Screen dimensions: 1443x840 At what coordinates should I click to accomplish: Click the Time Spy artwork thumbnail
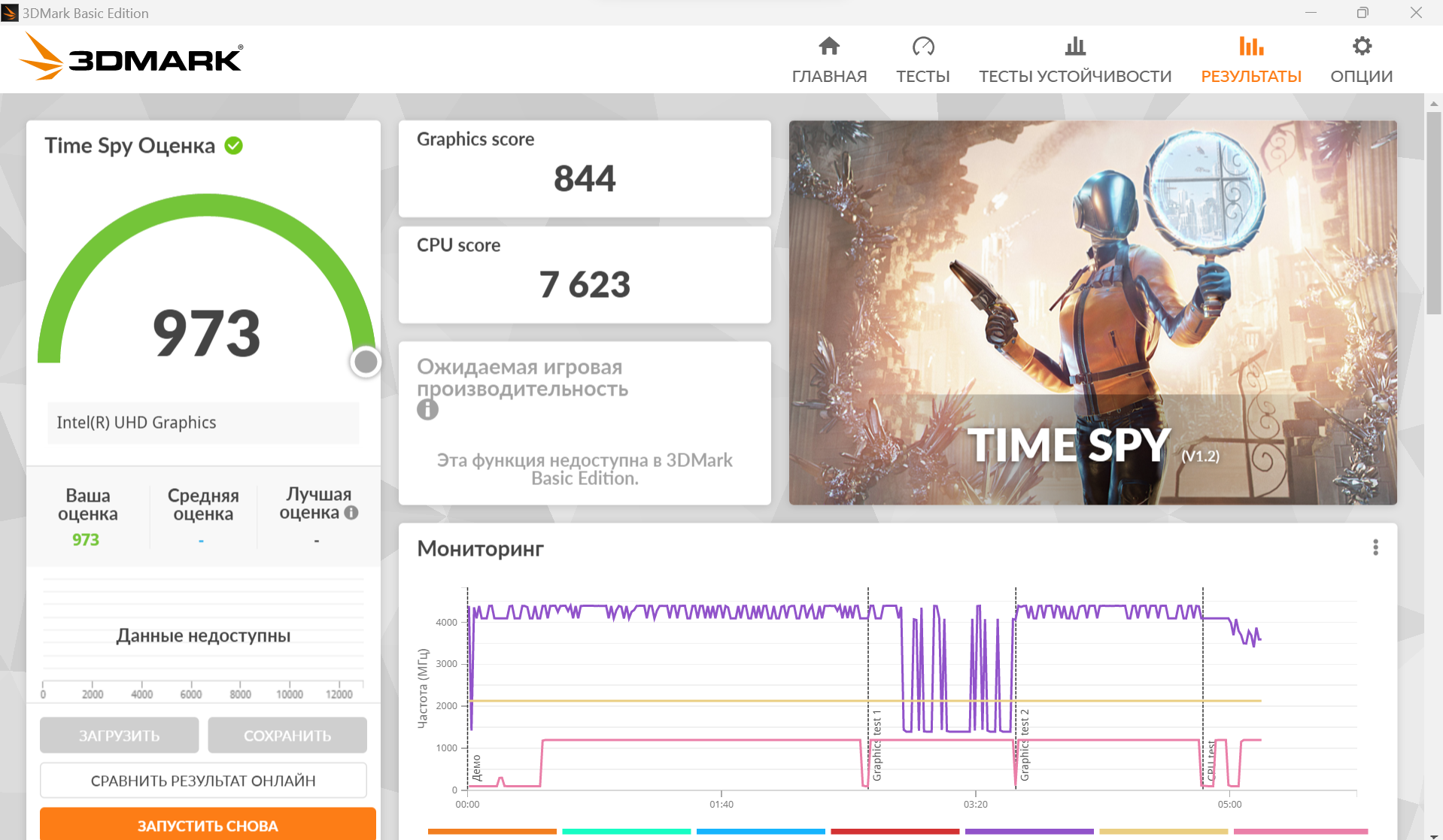(x=1092, y=312)
